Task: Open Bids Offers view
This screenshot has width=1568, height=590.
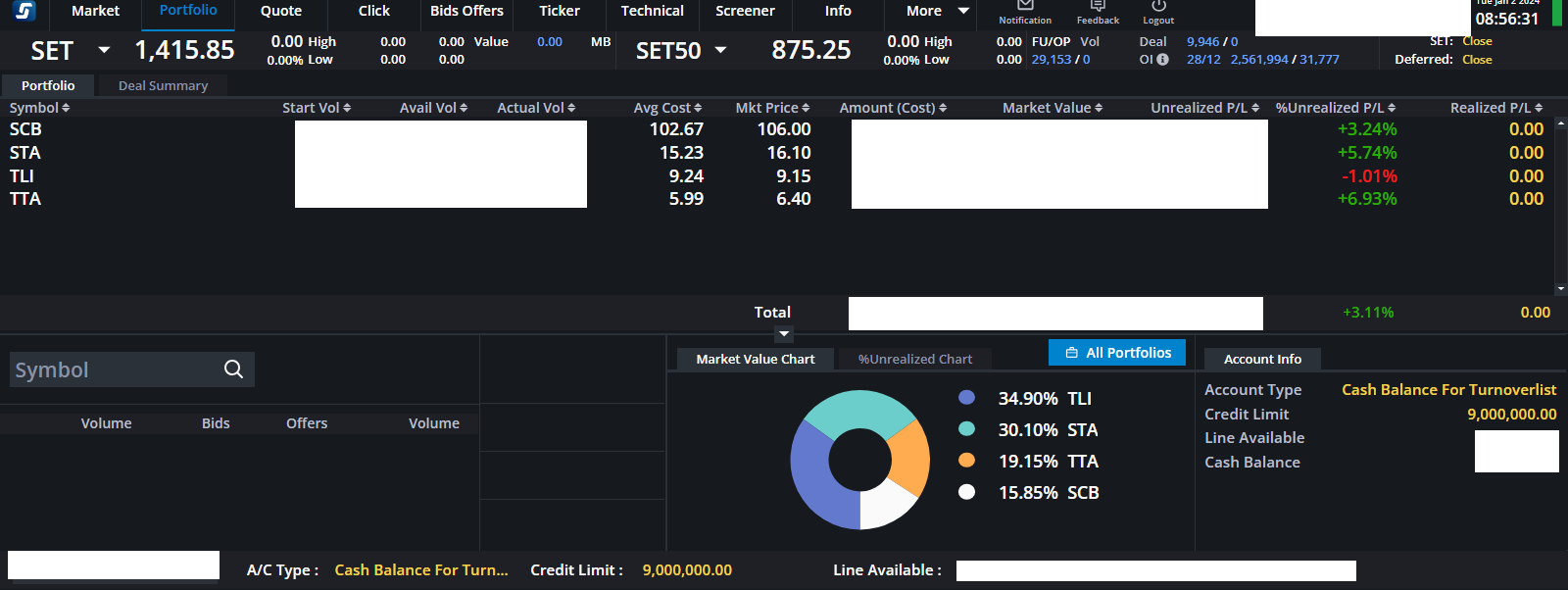Action: 466,11
